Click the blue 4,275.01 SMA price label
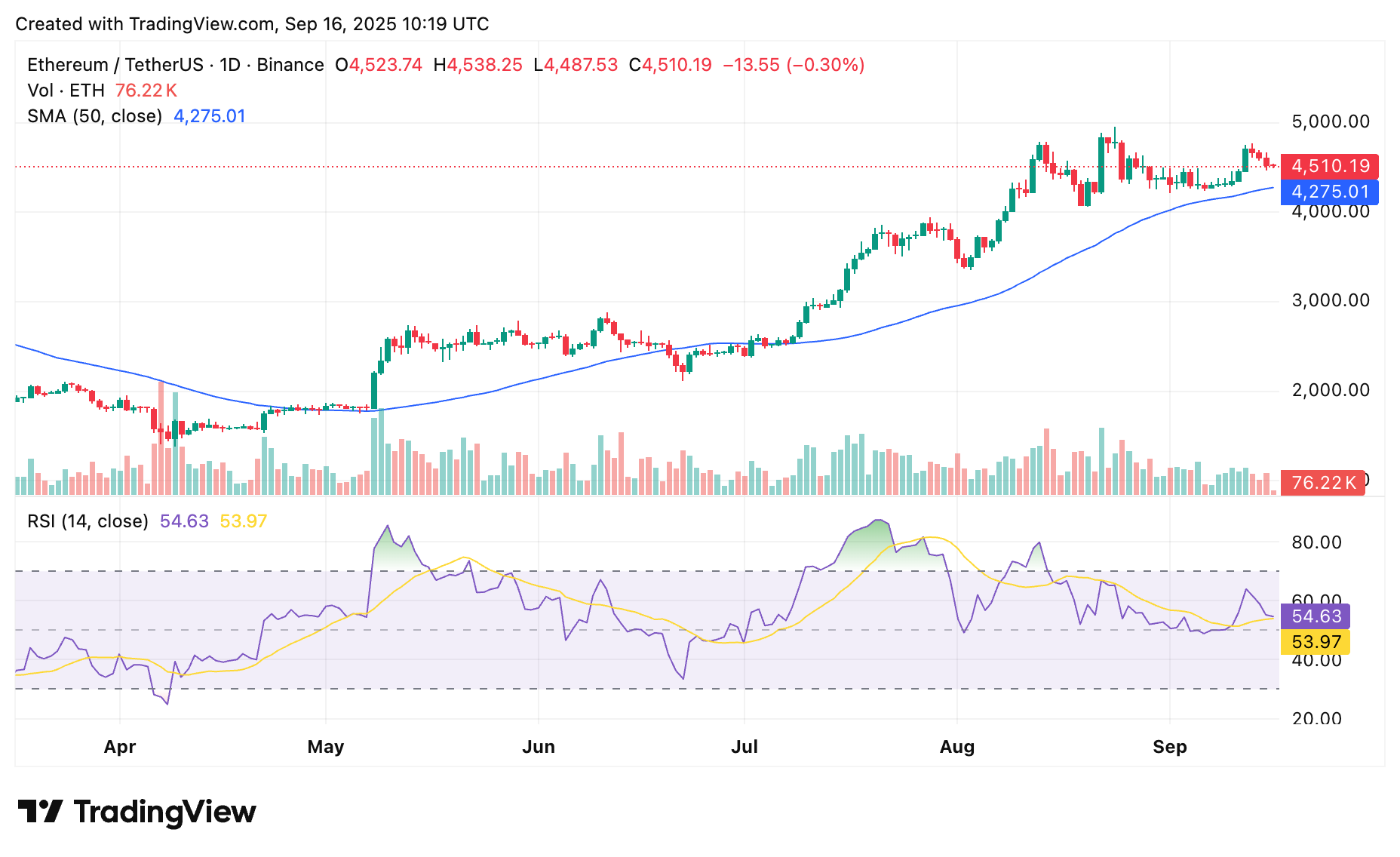1400x857 pixels. click(1330, 192)
